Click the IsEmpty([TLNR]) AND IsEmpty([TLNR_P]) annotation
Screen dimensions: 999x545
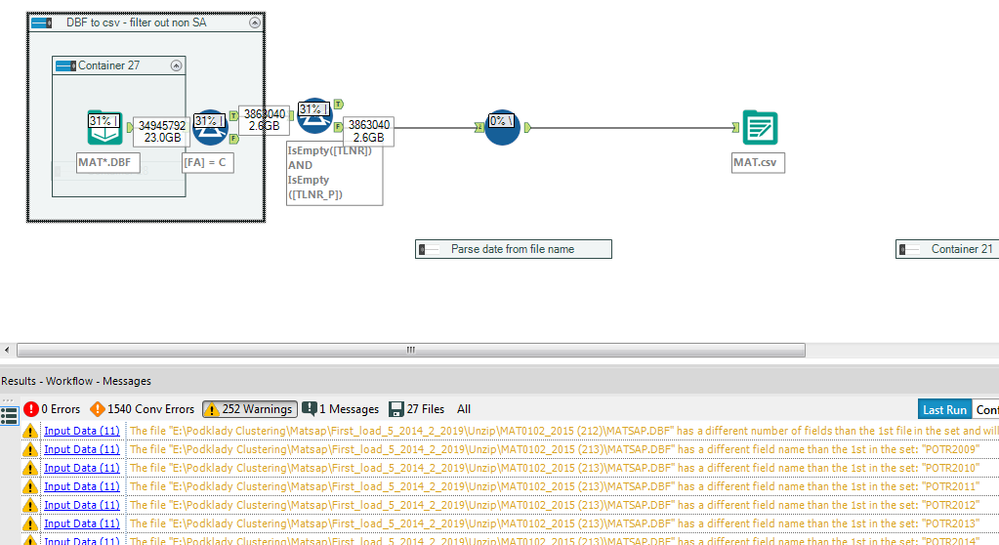click(334, 173)
